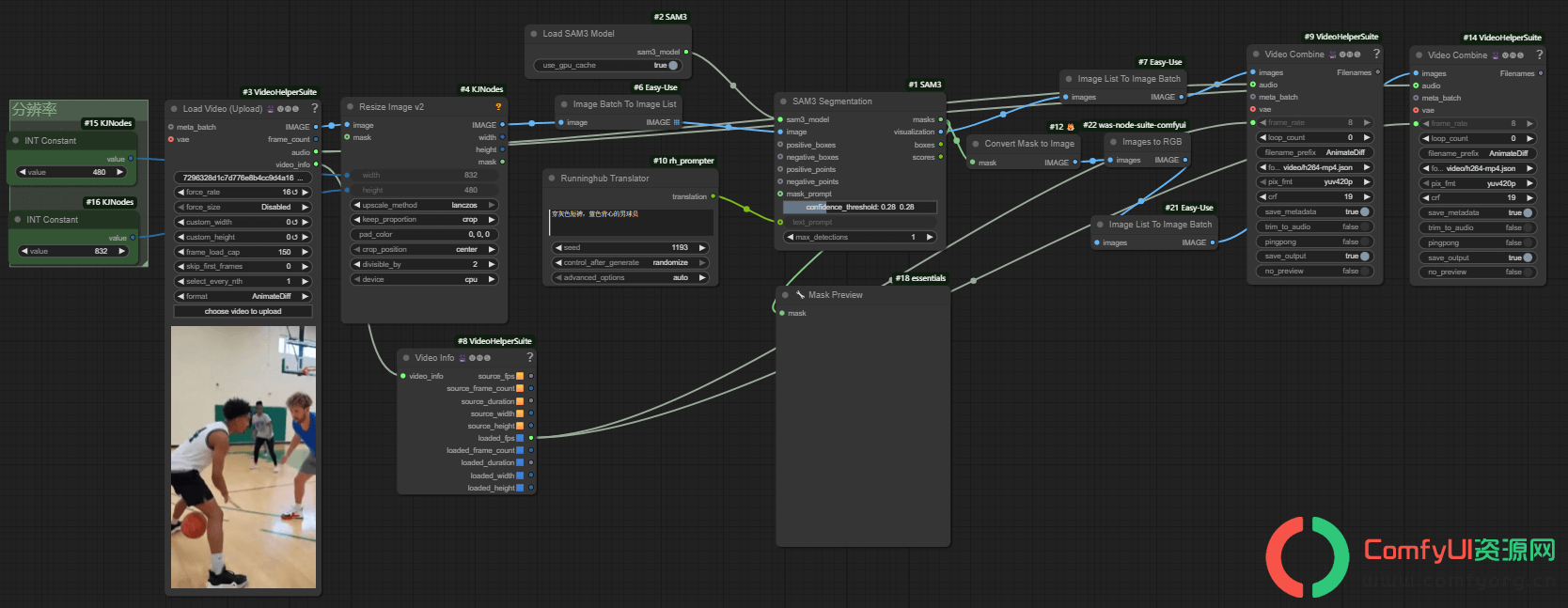Click the collapse dot on Images to RGB
Image resolution: width=1568 pixels, height=608 pixels.
[x=1113, y=142]
